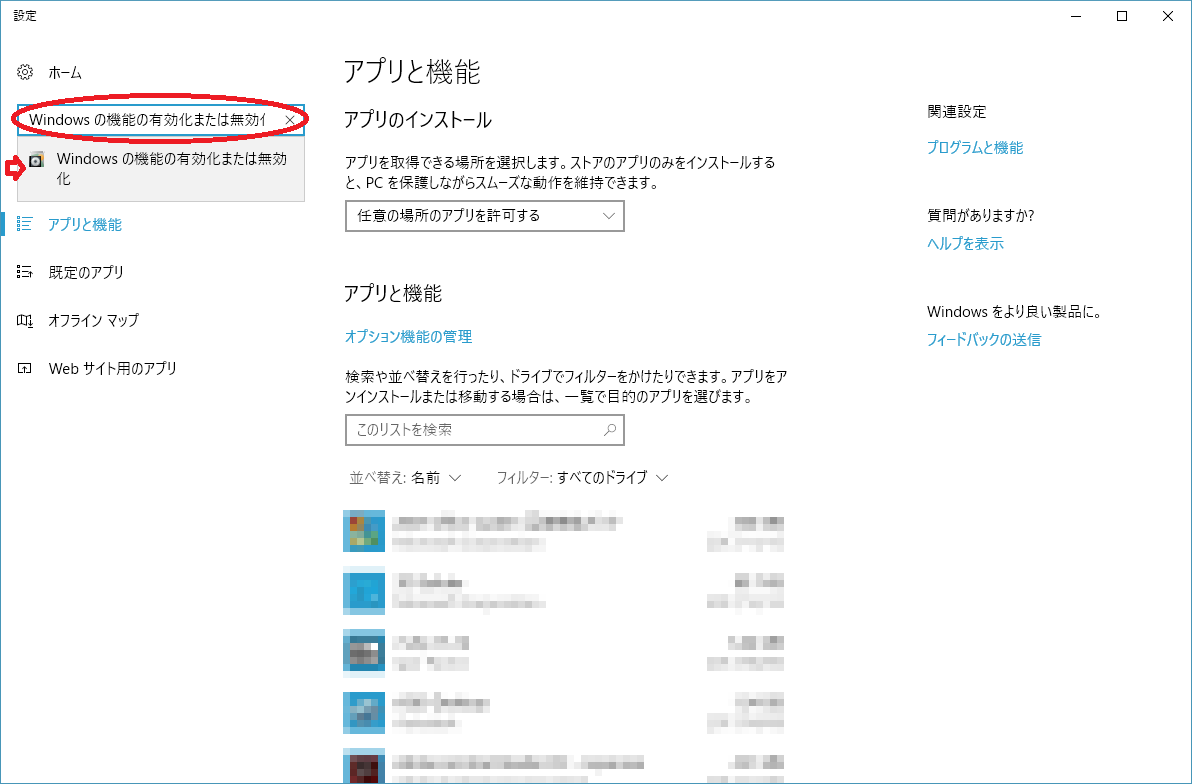Open Web サイト用のアプリ section
The image size is (1192, 784).
pyautogui.click(x=113, y=368)
